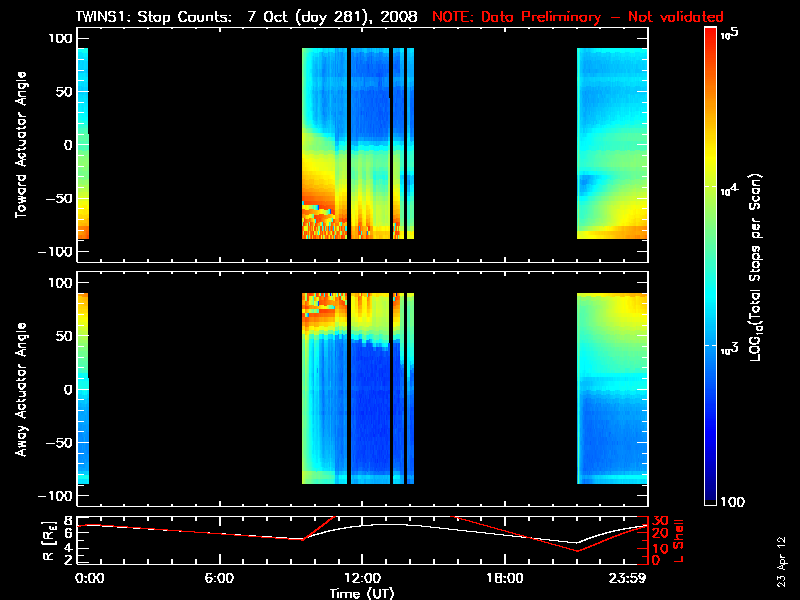Click the '18:00' time axis tick label

coord(505,578)
